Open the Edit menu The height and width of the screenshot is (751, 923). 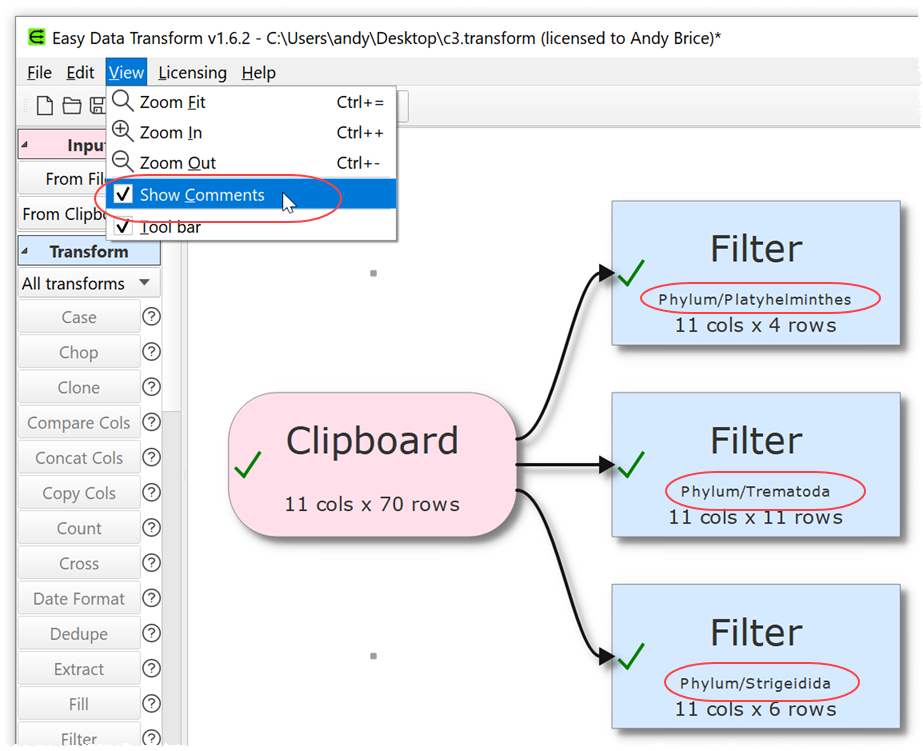pos(80,72)
